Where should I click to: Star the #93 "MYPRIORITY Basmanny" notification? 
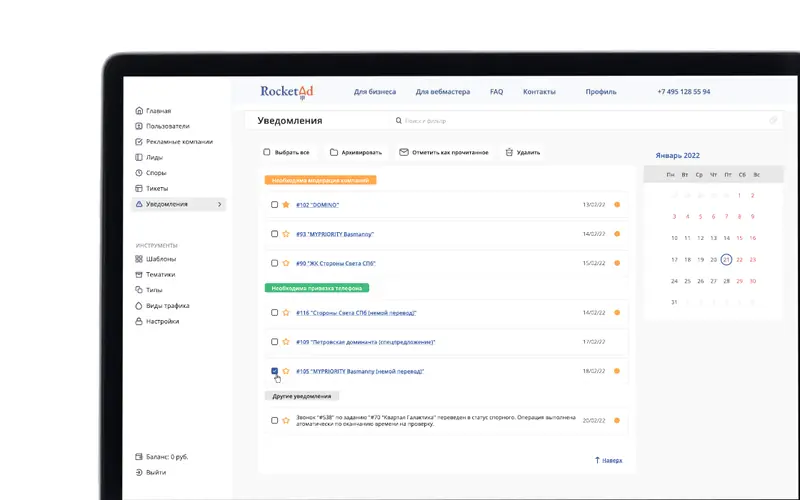click(x=286, y=234)
